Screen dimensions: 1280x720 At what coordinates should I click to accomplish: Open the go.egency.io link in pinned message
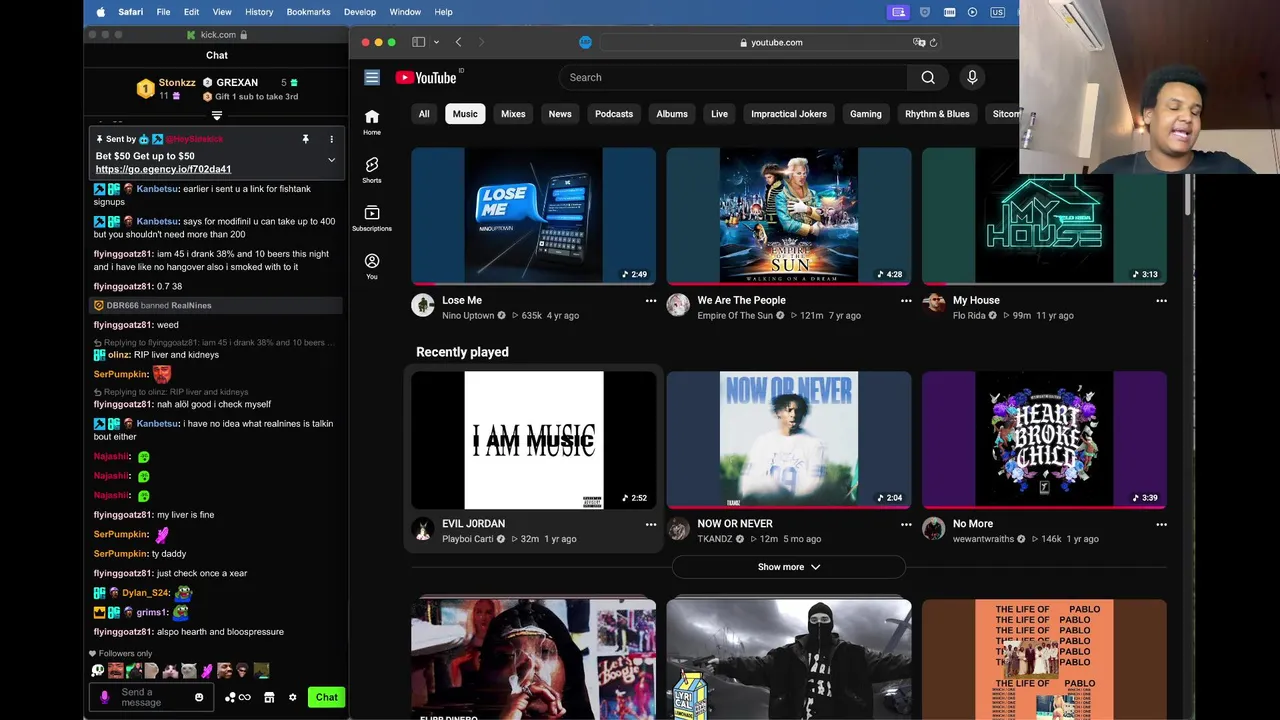point(163,169)
